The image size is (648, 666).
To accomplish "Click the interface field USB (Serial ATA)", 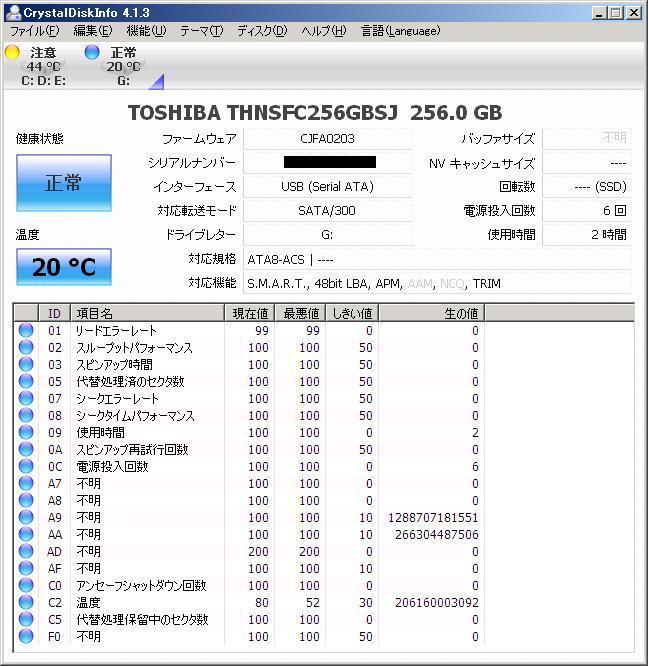I will click(x=327, y=187).
